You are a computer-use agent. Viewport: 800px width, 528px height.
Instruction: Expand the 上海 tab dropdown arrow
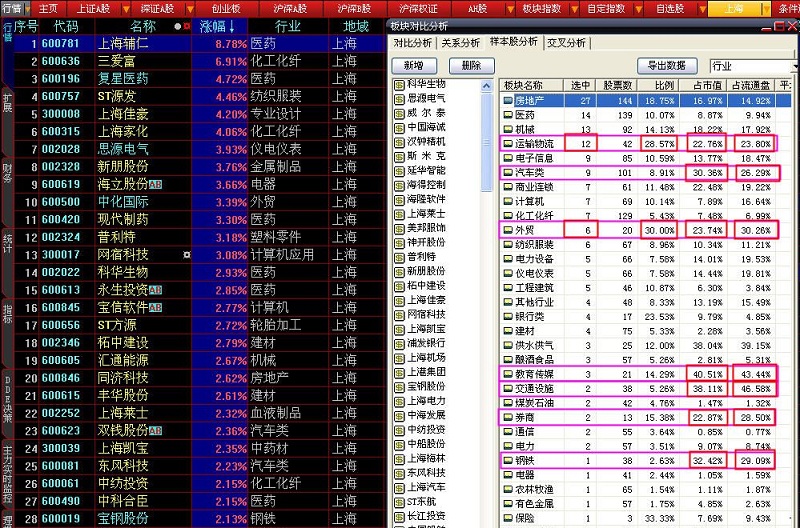(x=766, y=9)
